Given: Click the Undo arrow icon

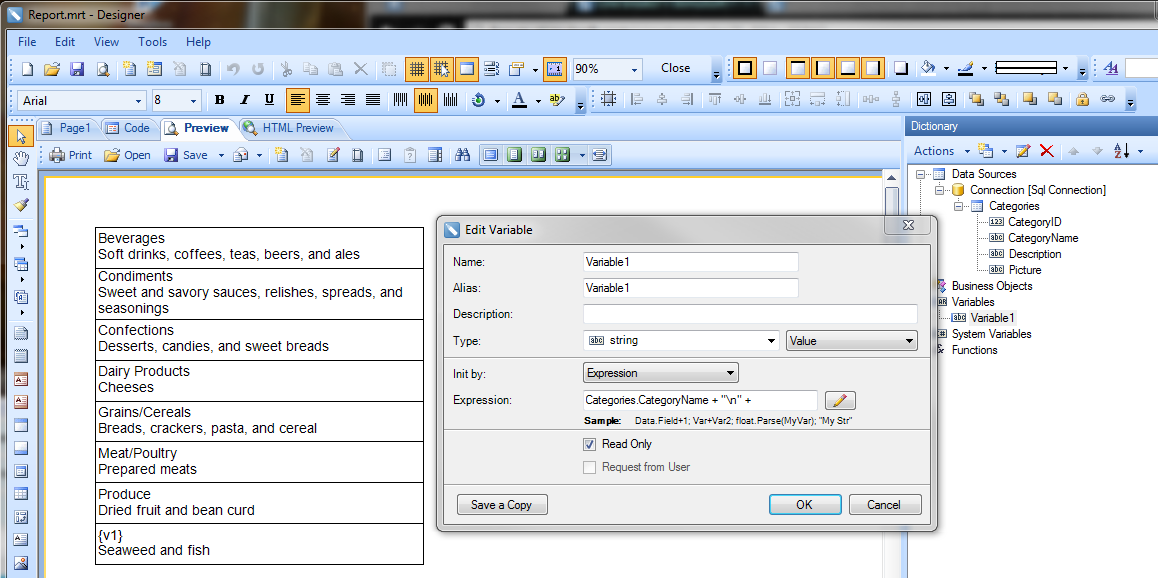Looking at the screenshot, I should coord(233,69).
